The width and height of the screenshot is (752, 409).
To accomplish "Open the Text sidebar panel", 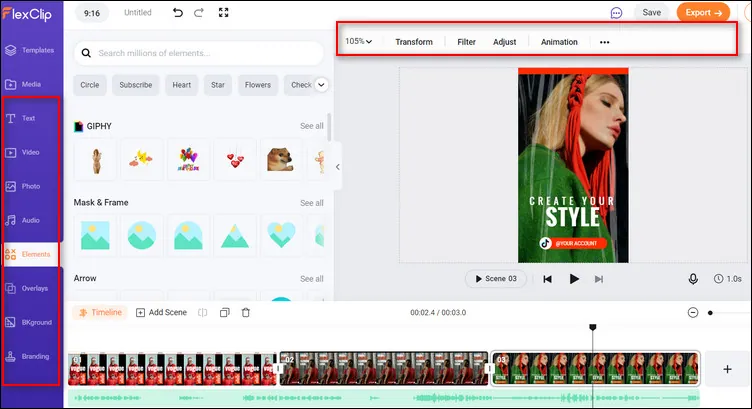I will [x=21, y=118].
